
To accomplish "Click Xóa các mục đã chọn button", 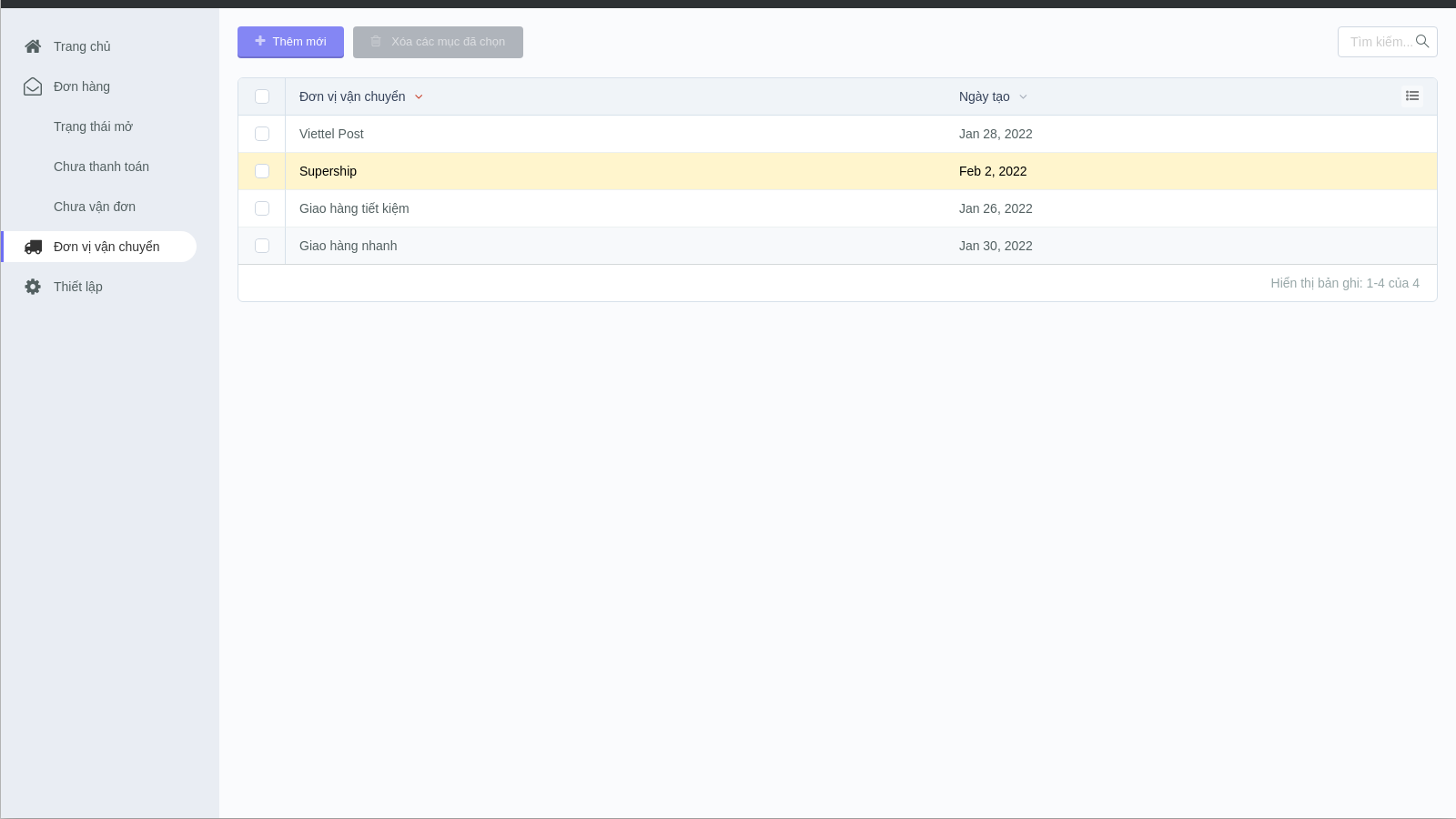I will pos(438,42).
